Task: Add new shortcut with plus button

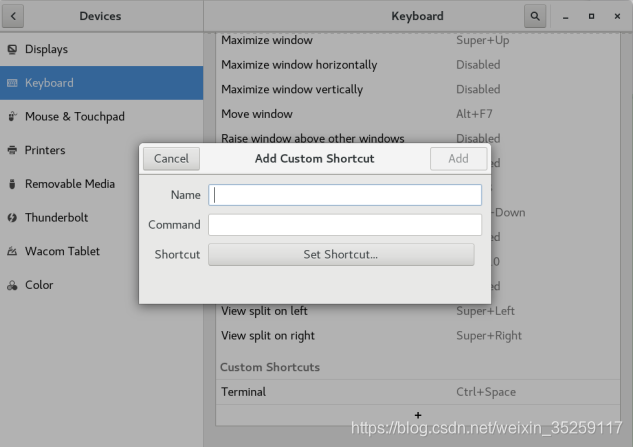Action: click(418, 415)
